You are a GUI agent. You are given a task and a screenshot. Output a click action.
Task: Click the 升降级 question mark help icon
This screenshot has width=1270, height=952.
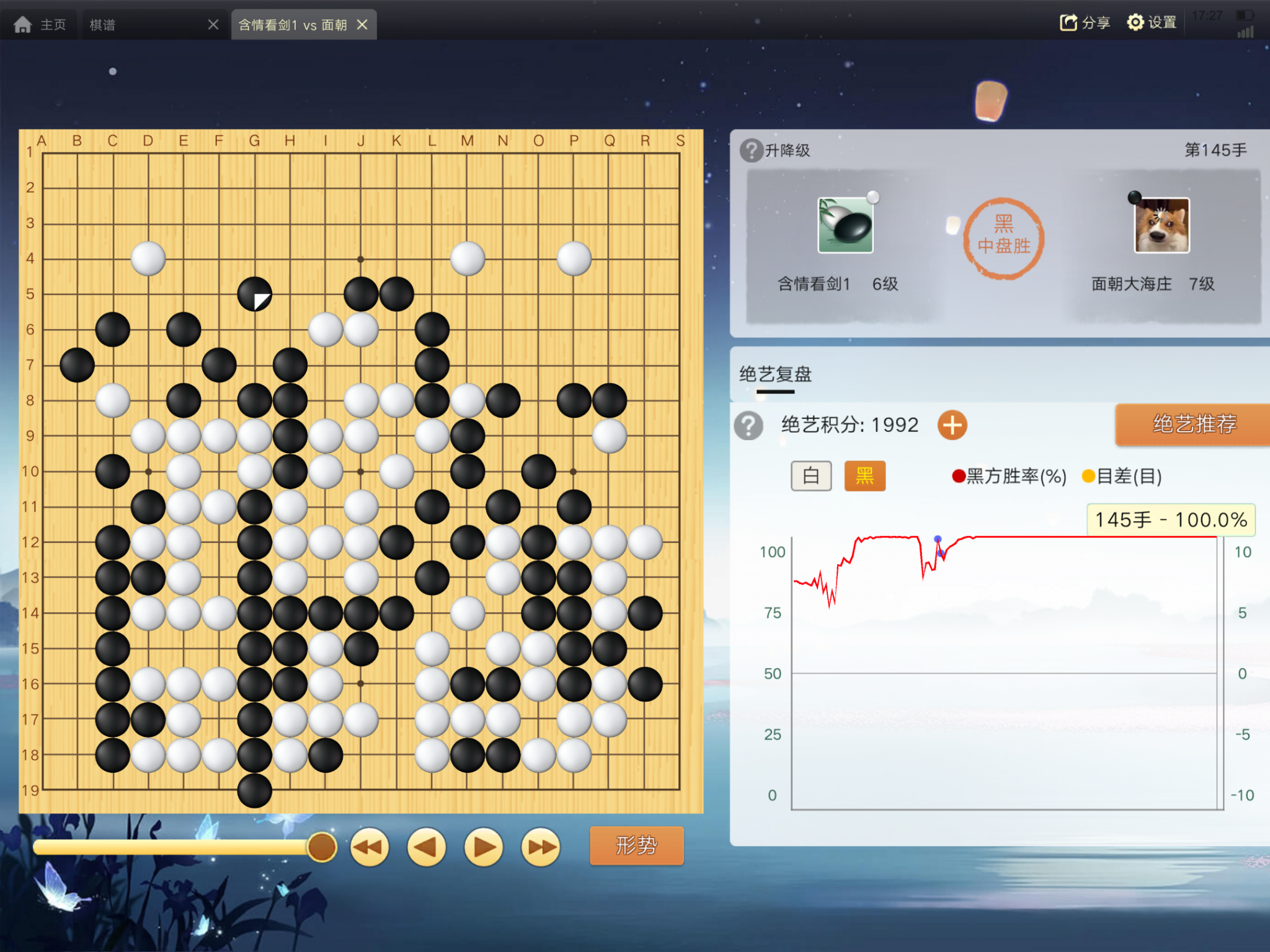[751, 150]
